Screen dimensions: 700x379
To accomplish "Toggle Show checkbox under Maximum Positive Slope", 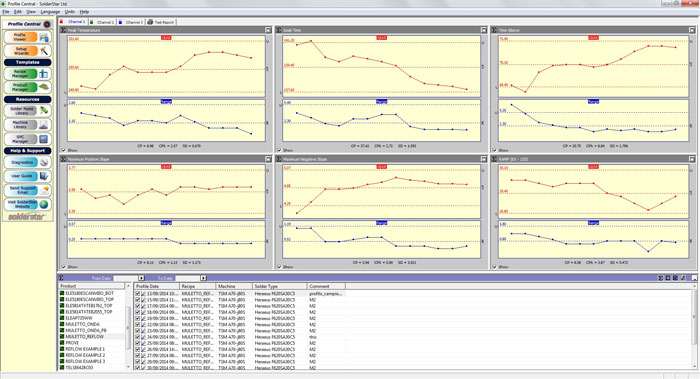I will coord(64,267).
